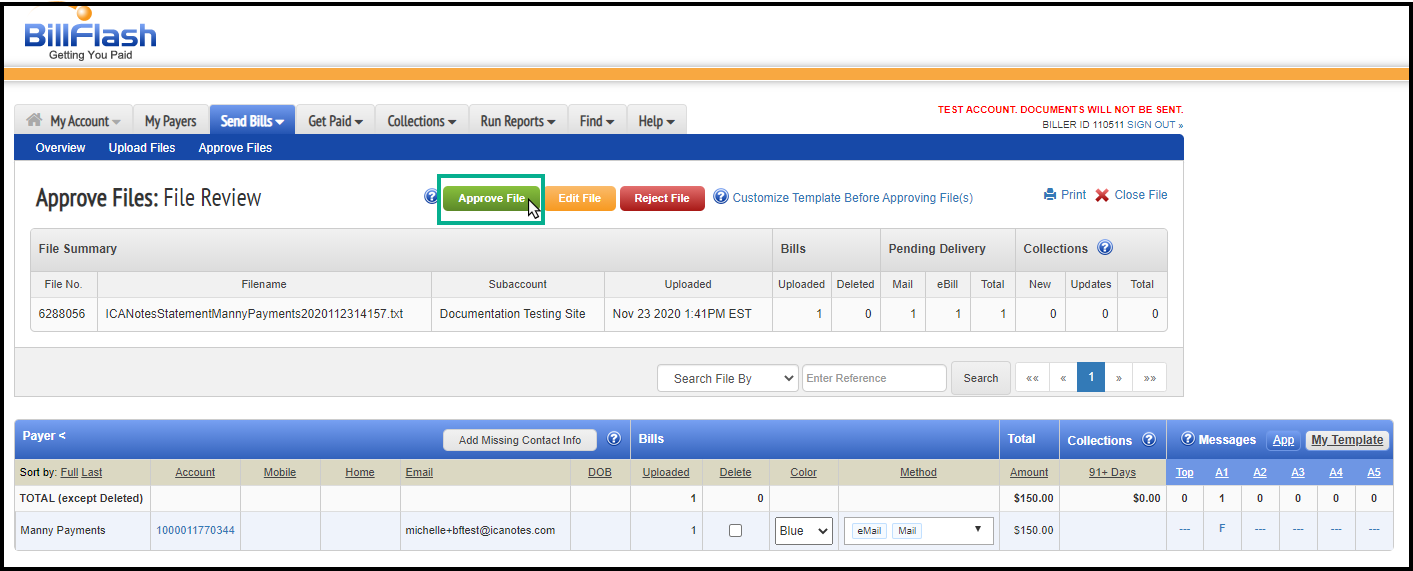The height and width of the screenshot is (571, 1413).
Task: Click help icon beside Customize Template link
Action: point(720,197)
